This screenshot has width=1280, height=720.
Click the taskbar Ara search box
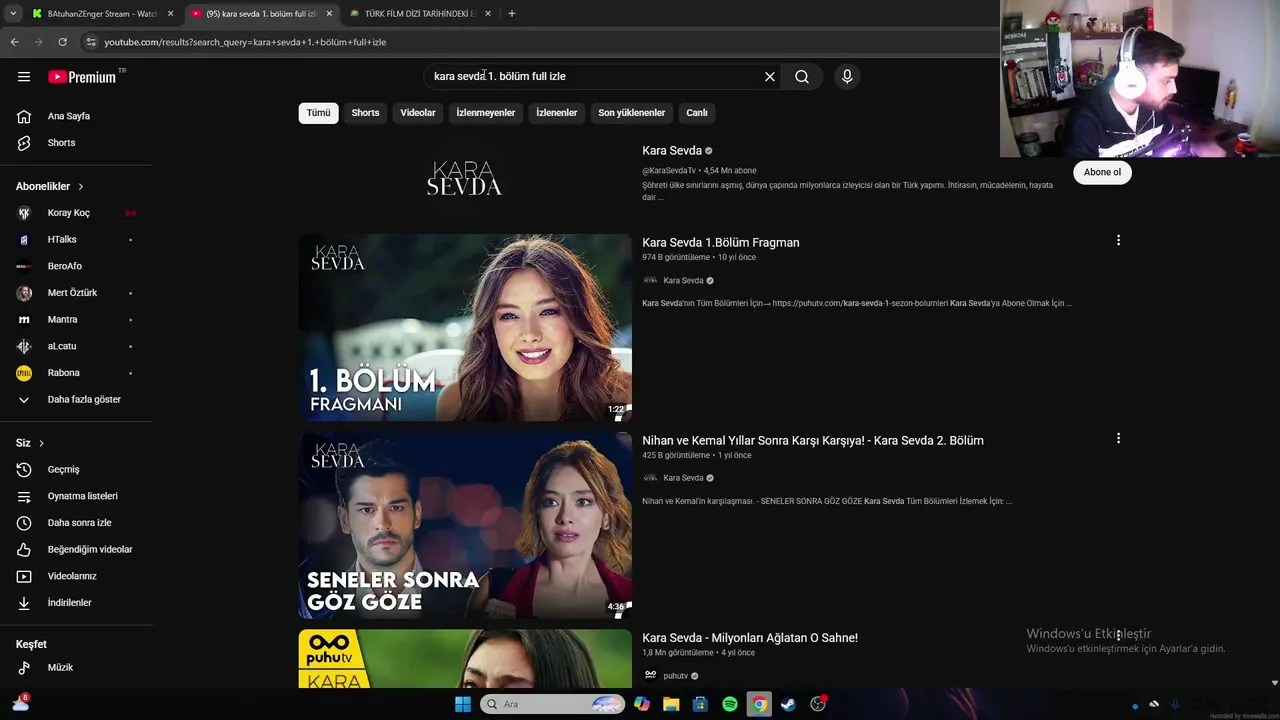tap(553, 704)
